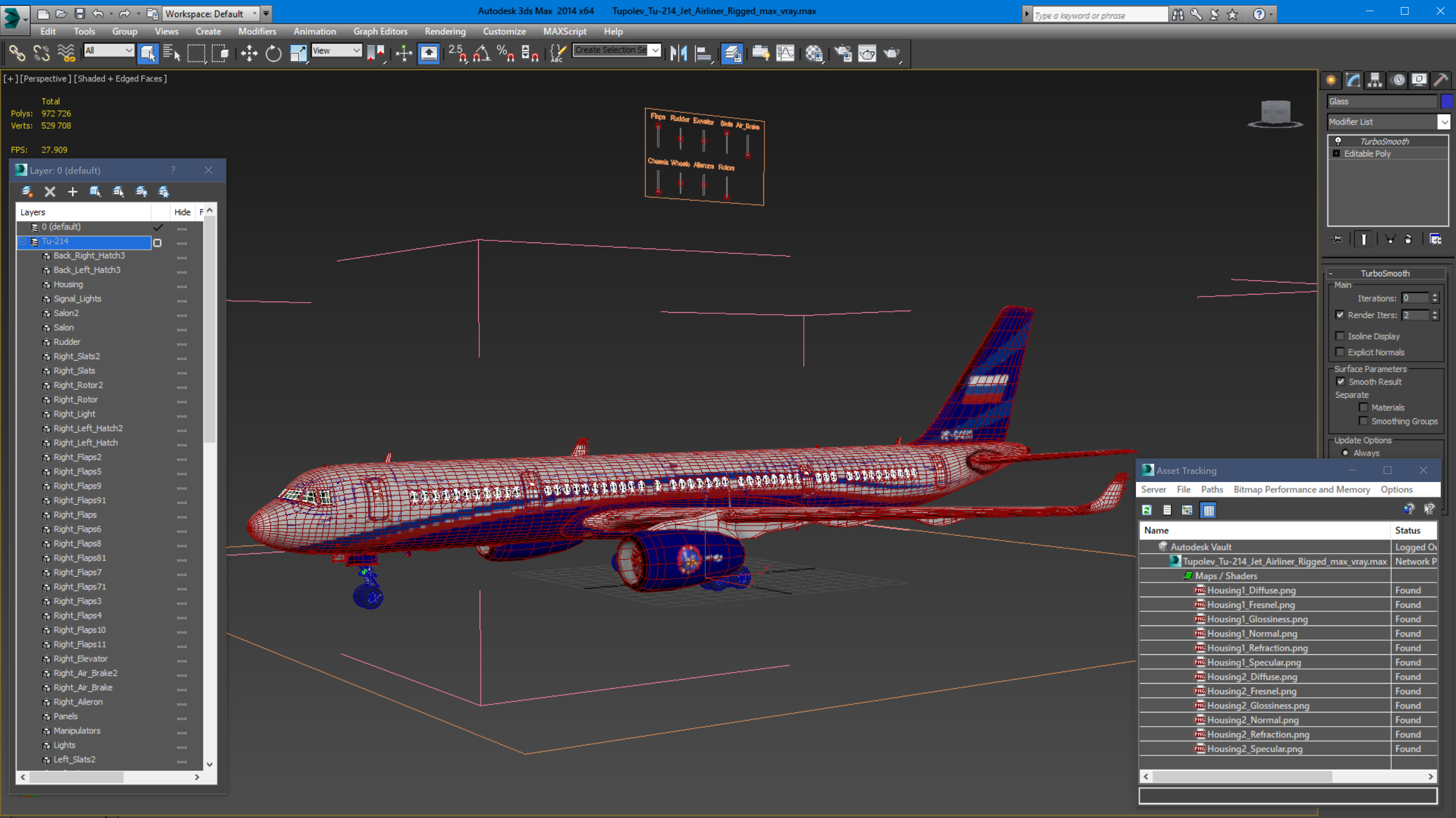
Task: Click the Unlink selection icon
Action: (41, 54)
